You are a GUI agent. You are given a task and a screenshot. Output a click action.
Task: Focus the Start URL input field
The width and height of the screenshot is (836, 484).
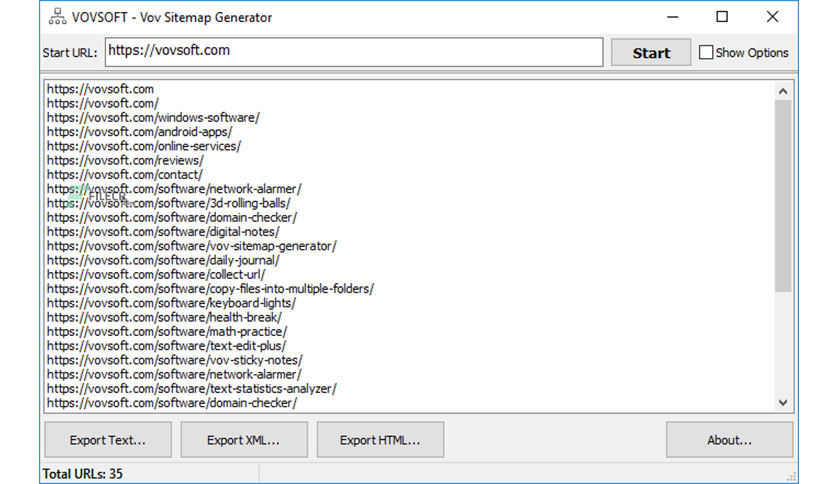tap(354, 52)
